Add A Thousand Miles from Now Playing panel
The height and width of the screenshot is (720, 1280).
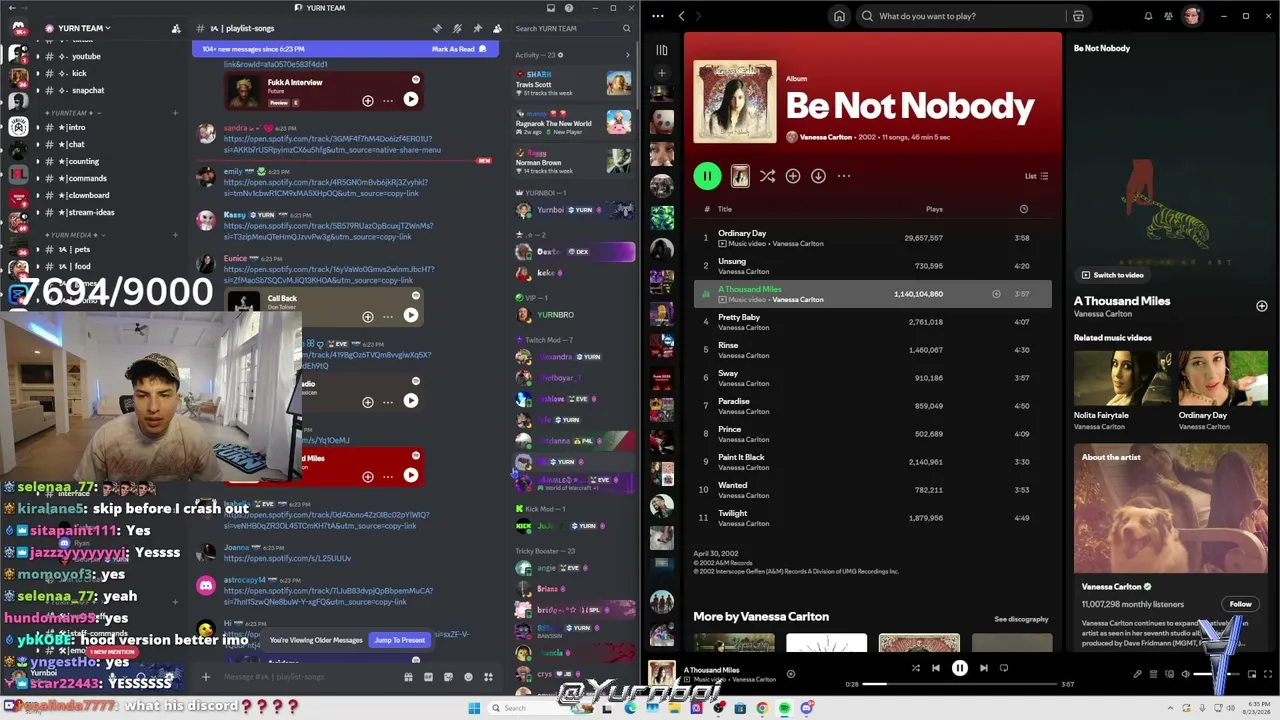[x=1261, y=306]
